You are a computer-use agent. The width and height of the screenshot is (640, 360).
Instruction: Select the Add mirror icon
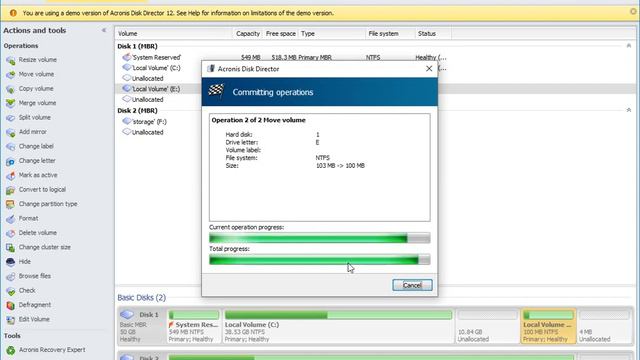pyautogui.click(x=11, y=132)
